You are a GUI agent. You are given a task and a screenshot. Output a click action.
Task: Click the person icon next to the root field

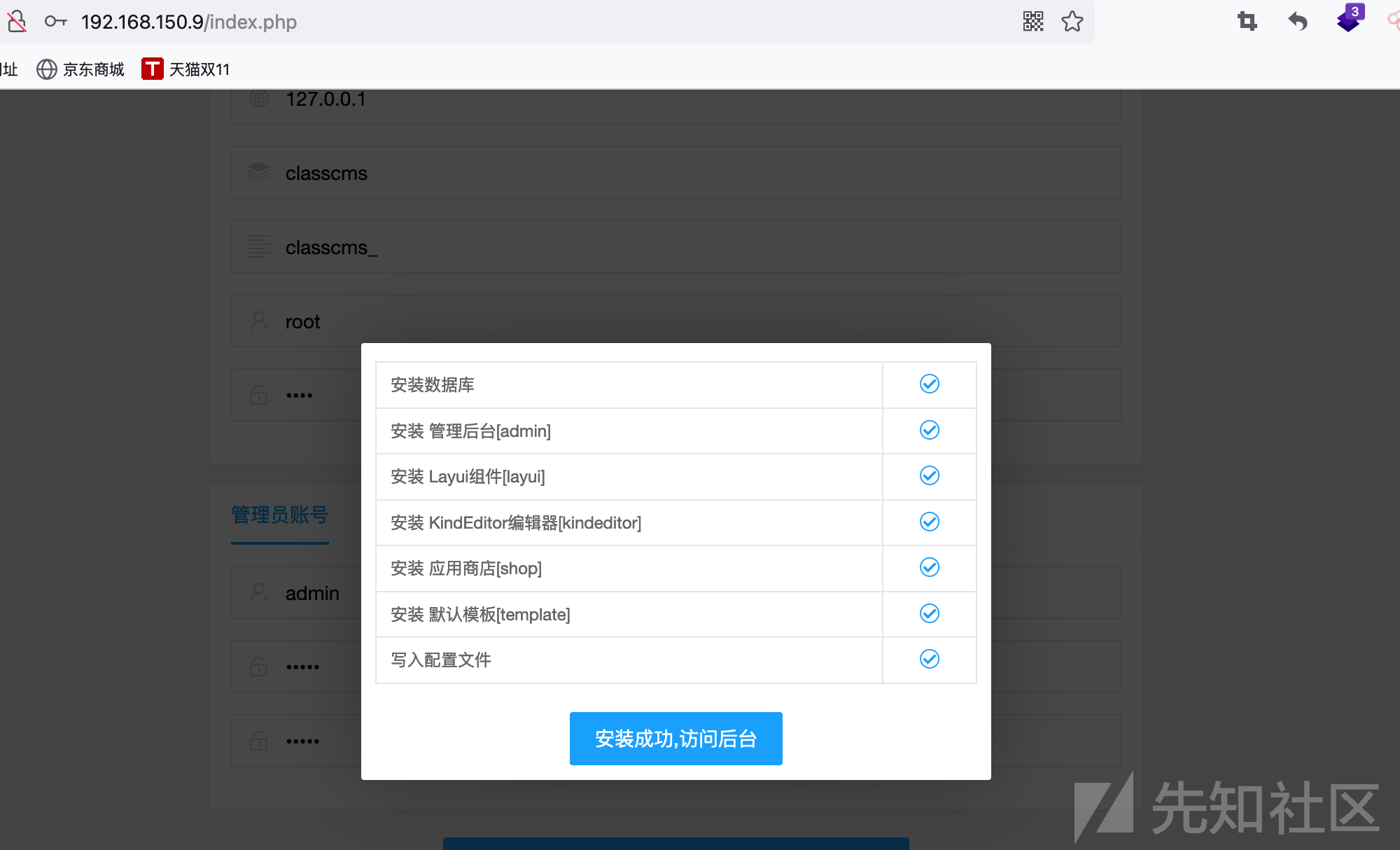pos(258,321)
